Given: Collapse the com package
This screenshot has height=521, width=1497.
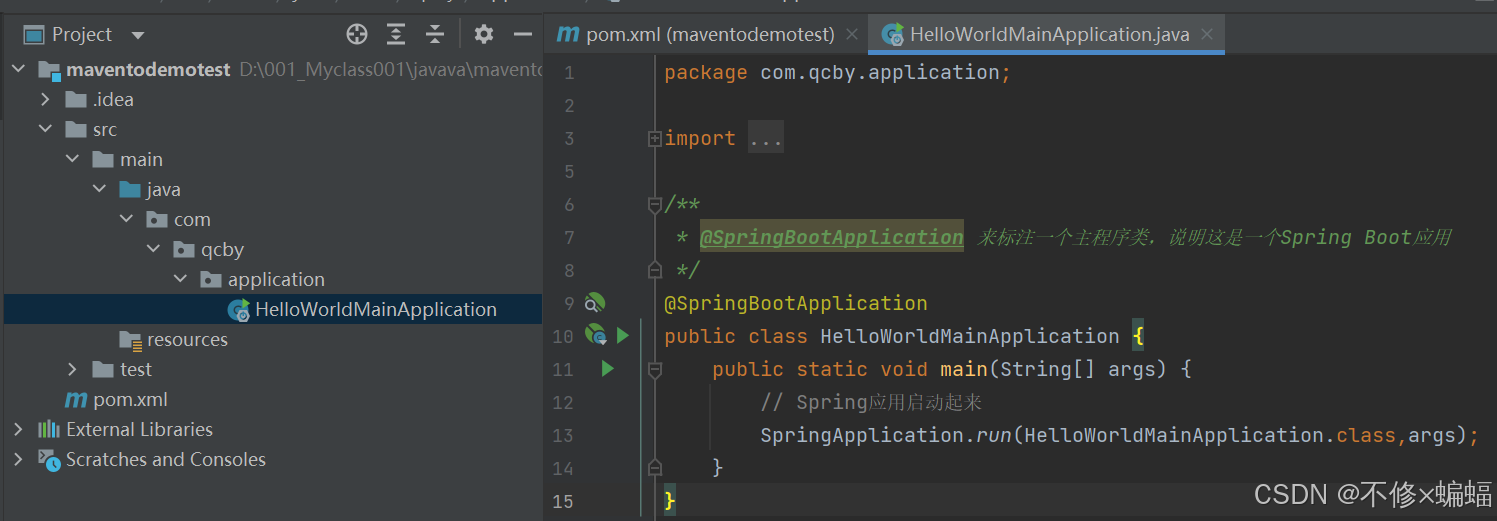Looking at the screenshot, I should point(126,220).
